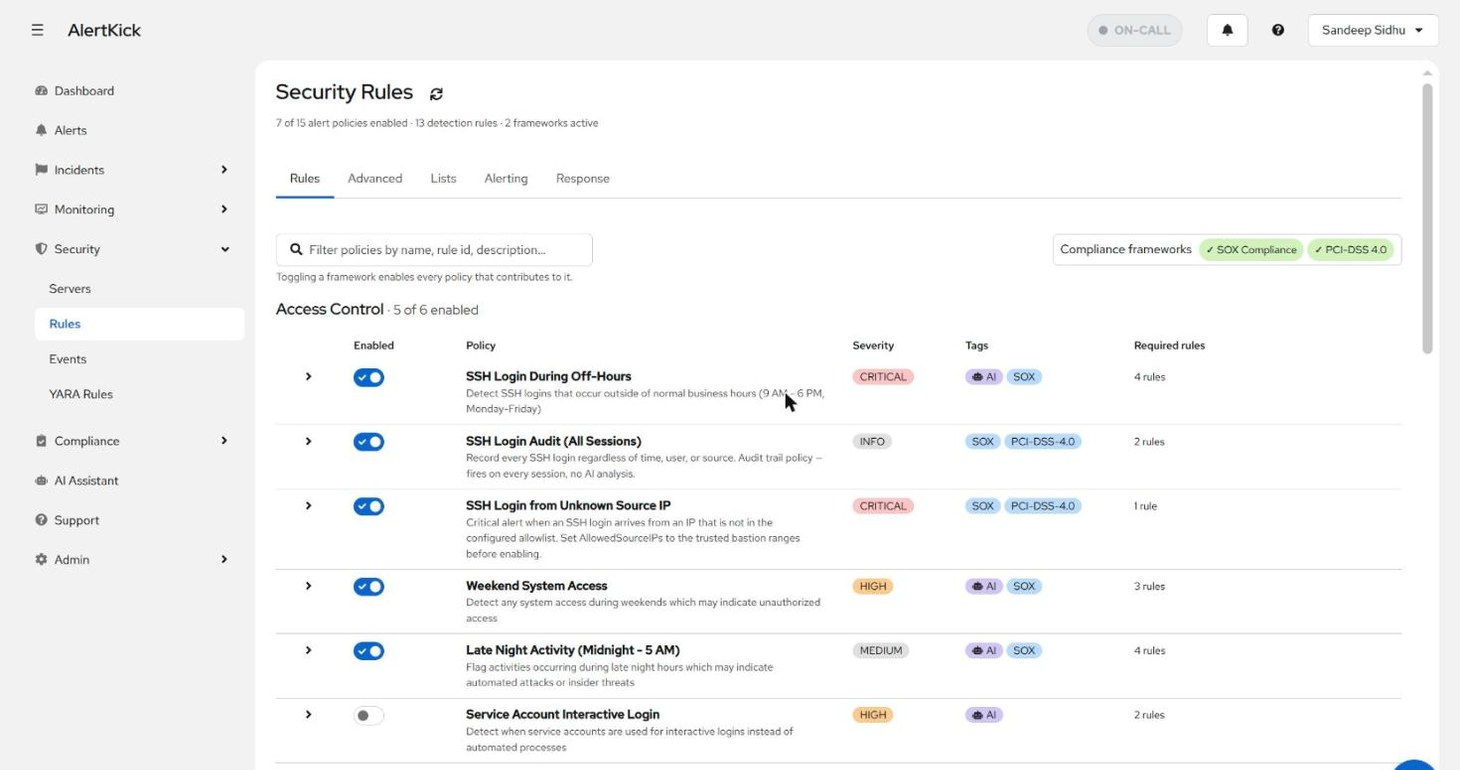Click the Monitoring chart icon
Image resolution: width=1460 pixels, height=770 pixels.
[41, 209]
